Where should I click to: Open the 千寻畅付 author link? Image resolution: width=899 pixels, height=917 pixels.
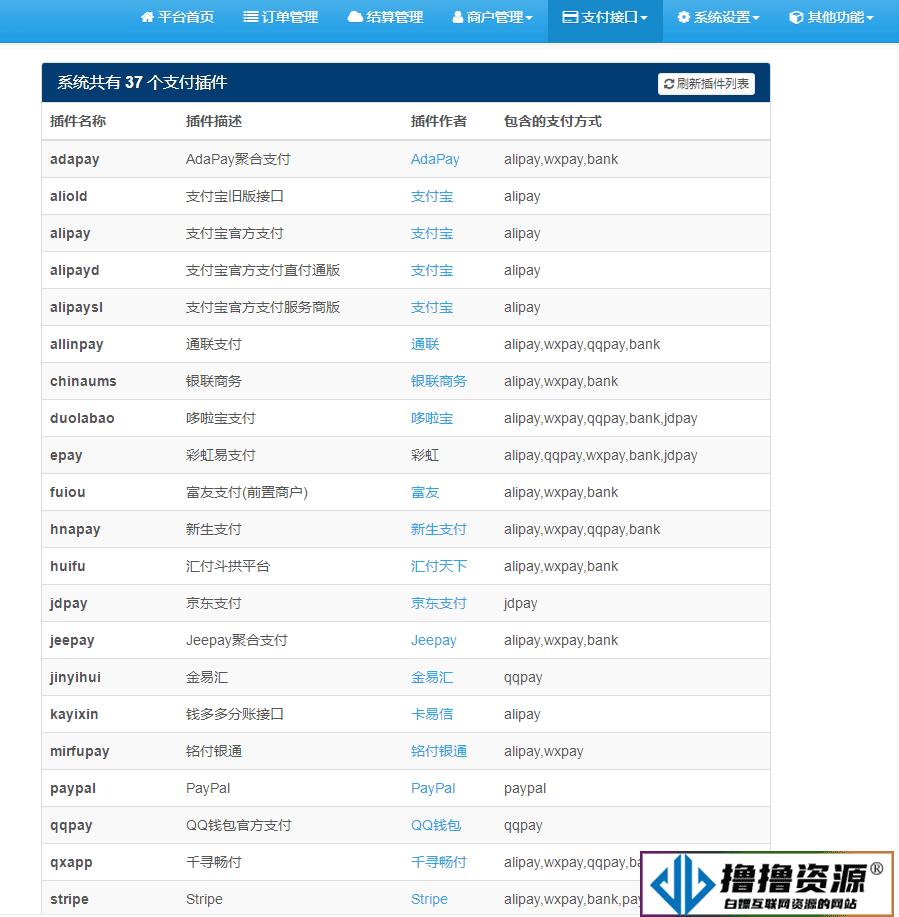[439, 862]
